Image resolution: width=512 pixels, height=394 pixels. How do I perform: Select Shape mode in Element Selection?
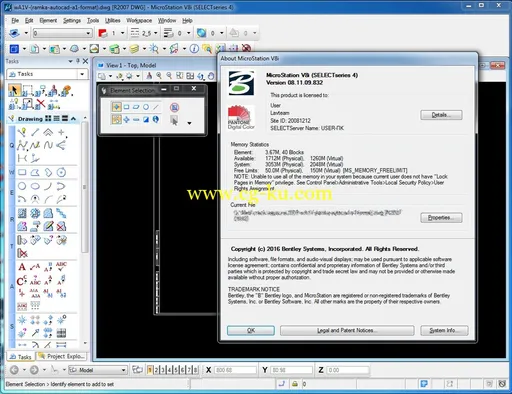pos(136,107)
